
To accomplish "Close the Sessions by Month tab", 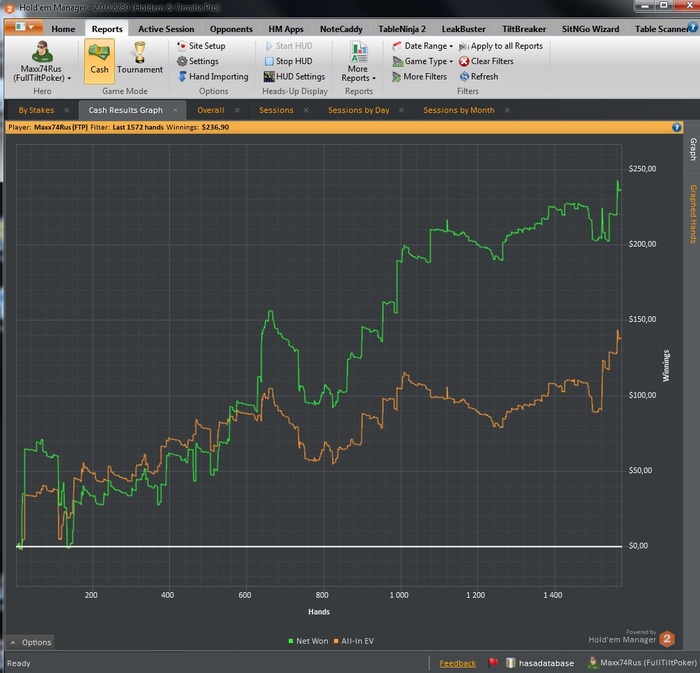I will point(507,110).
